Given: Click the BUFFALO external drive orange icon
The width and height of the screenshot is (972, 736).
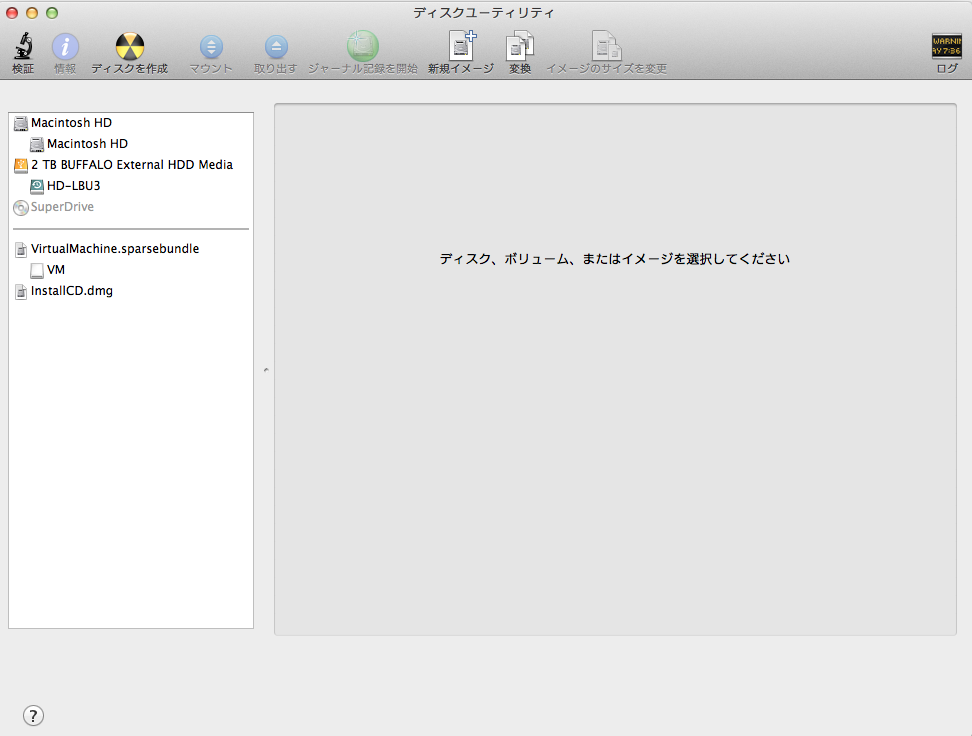Looking at the screenshot, I should click(x=21, y=166).
